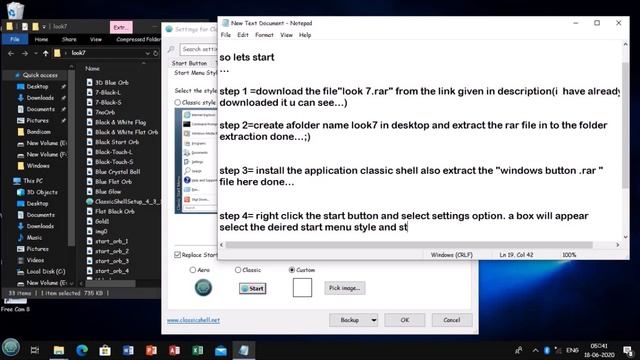Viewport: 640px width, 360px height.
Task: Refresh the look7 folder in Explorer
Action: click(x=156, y=53)
